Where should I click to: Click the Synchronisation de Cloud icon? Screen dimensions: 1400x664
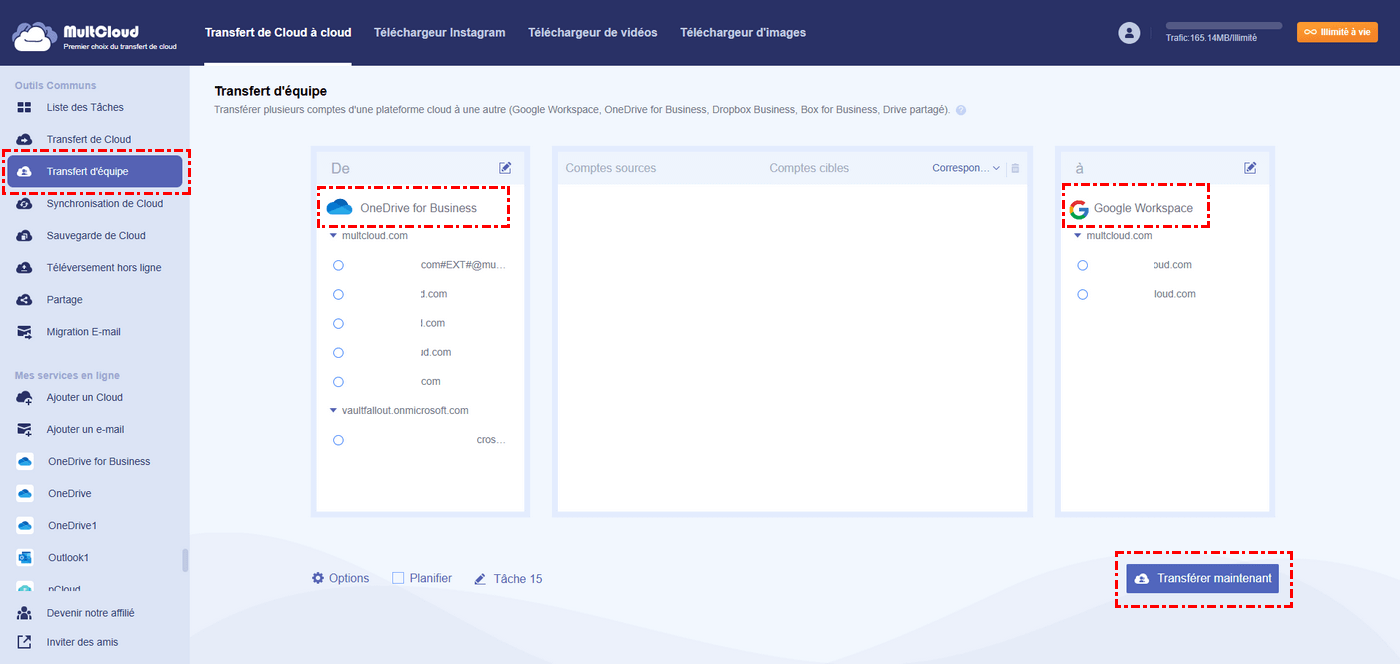(x=24, y=203)
